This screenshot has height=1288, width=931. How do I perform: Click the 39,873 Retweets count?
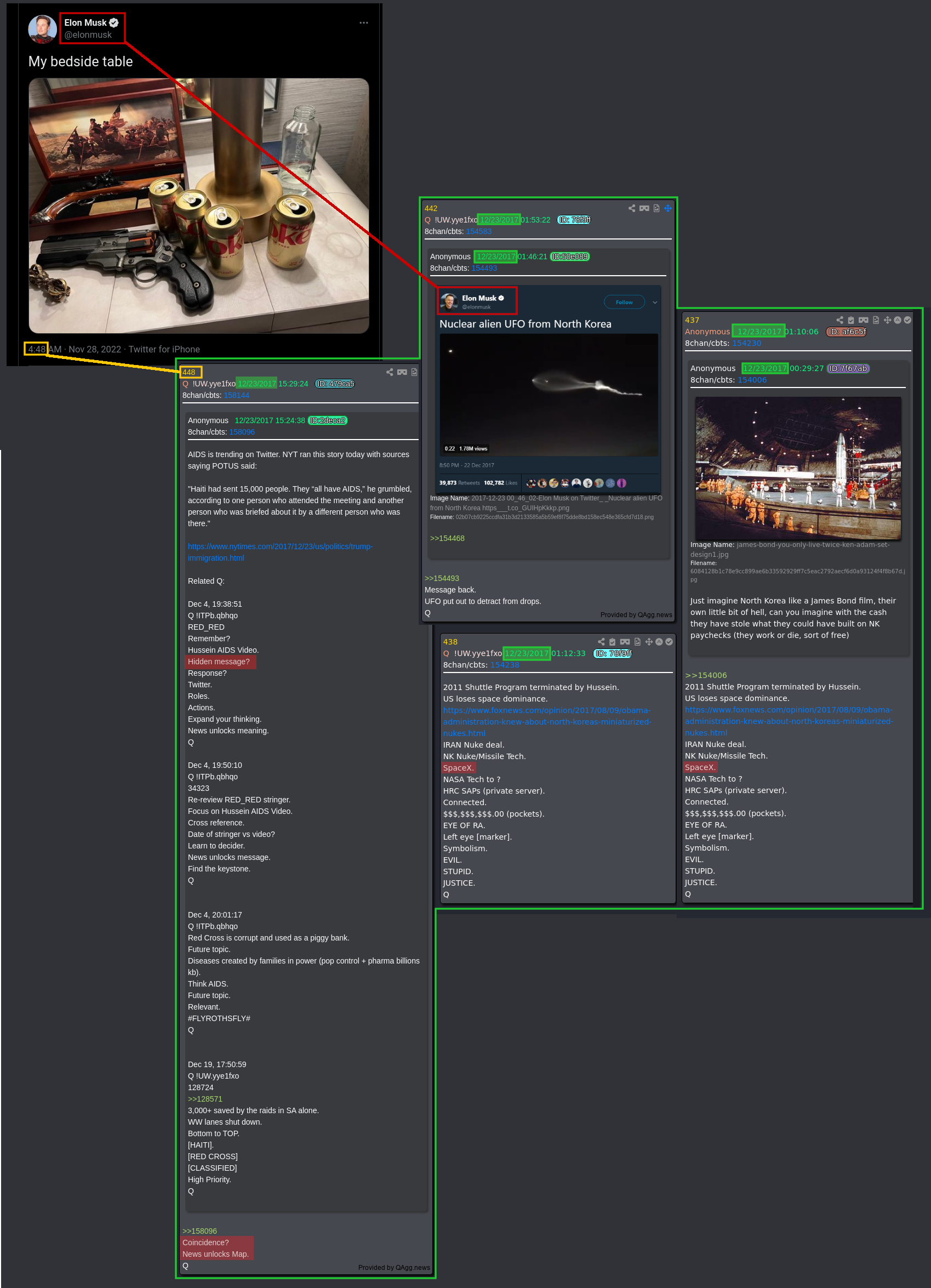point(459,483)
